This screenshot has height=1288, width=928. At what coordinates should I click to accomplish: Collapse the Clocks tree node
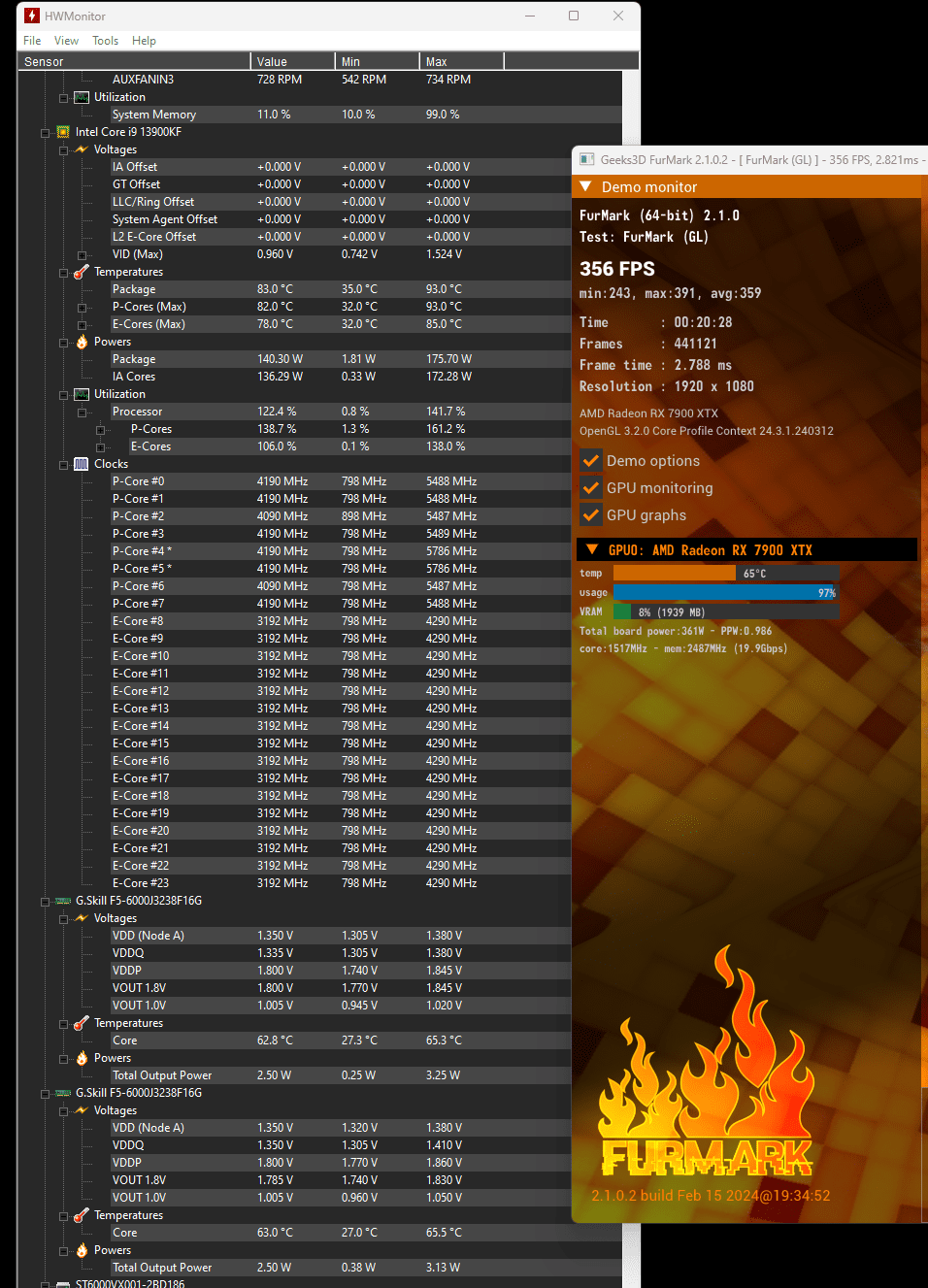64,465
